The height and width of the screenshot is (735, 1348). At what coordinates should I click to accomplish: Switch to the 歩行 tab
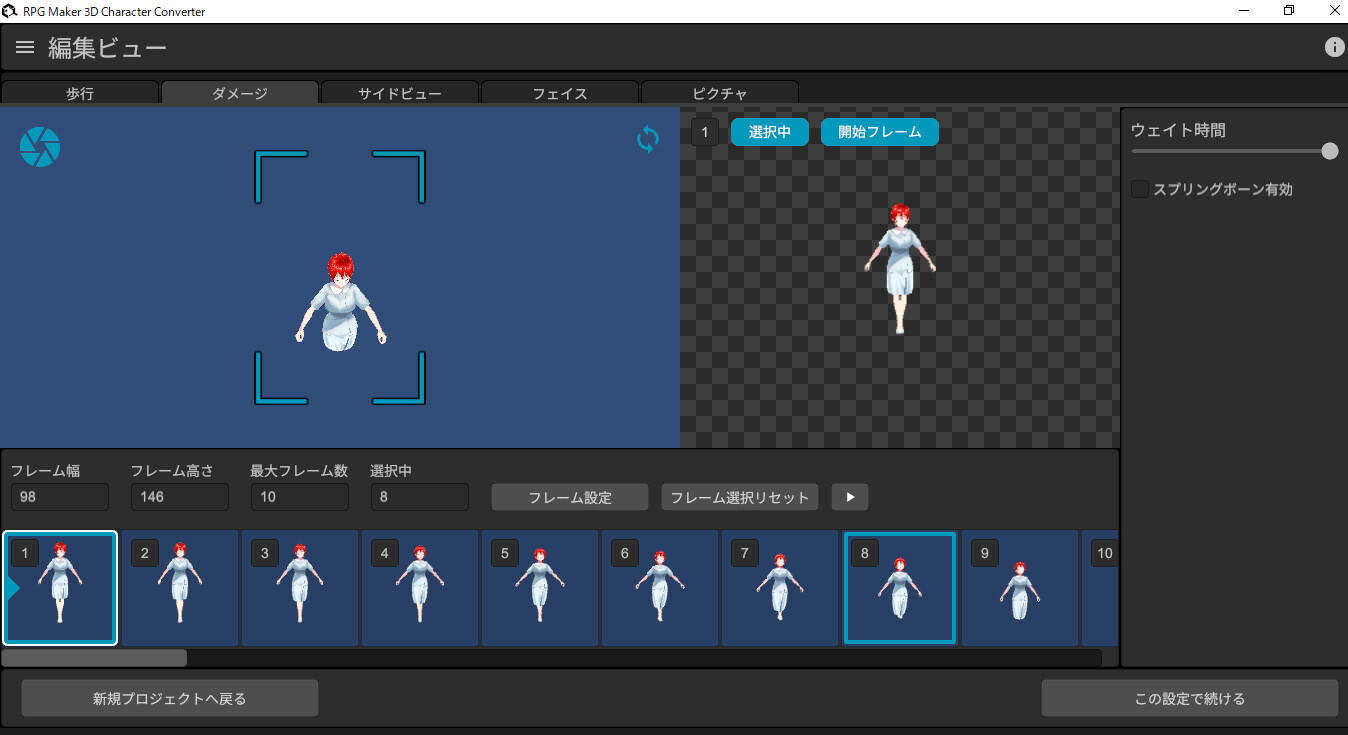click(80, 93)
